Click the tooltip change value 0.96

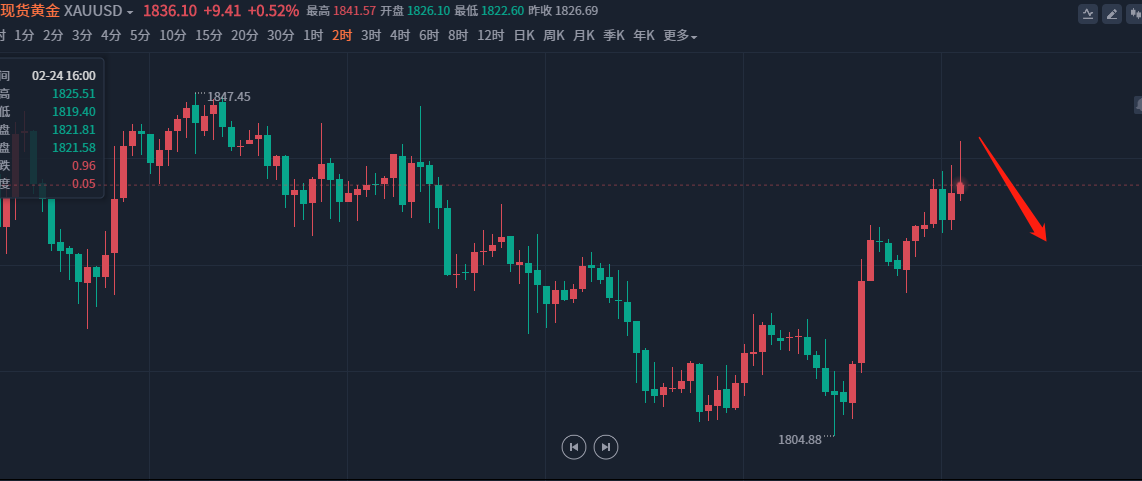coord(84,165)
